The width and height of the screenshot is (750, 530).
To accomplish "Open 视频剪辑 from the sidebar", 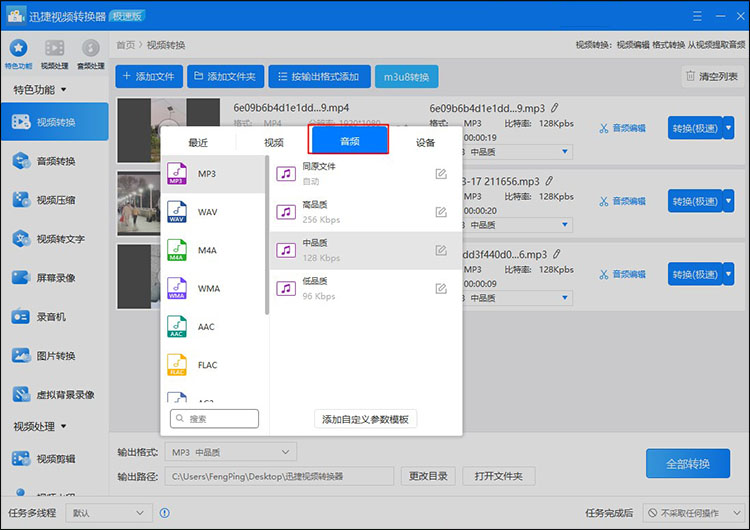I will tap(55, 459).
